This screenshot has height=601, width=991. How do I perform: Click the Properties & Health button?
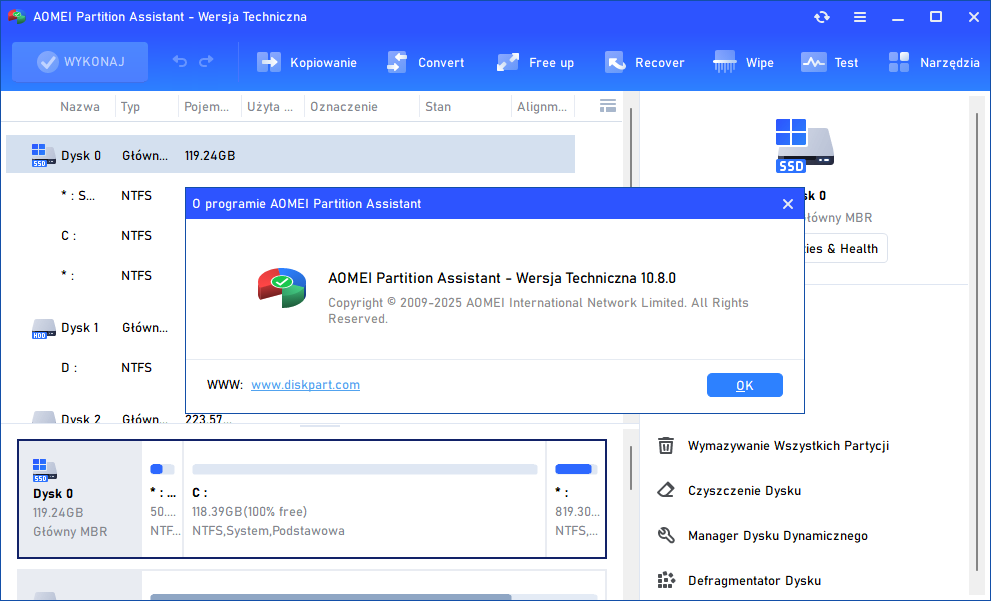click(x=846, y=248)
